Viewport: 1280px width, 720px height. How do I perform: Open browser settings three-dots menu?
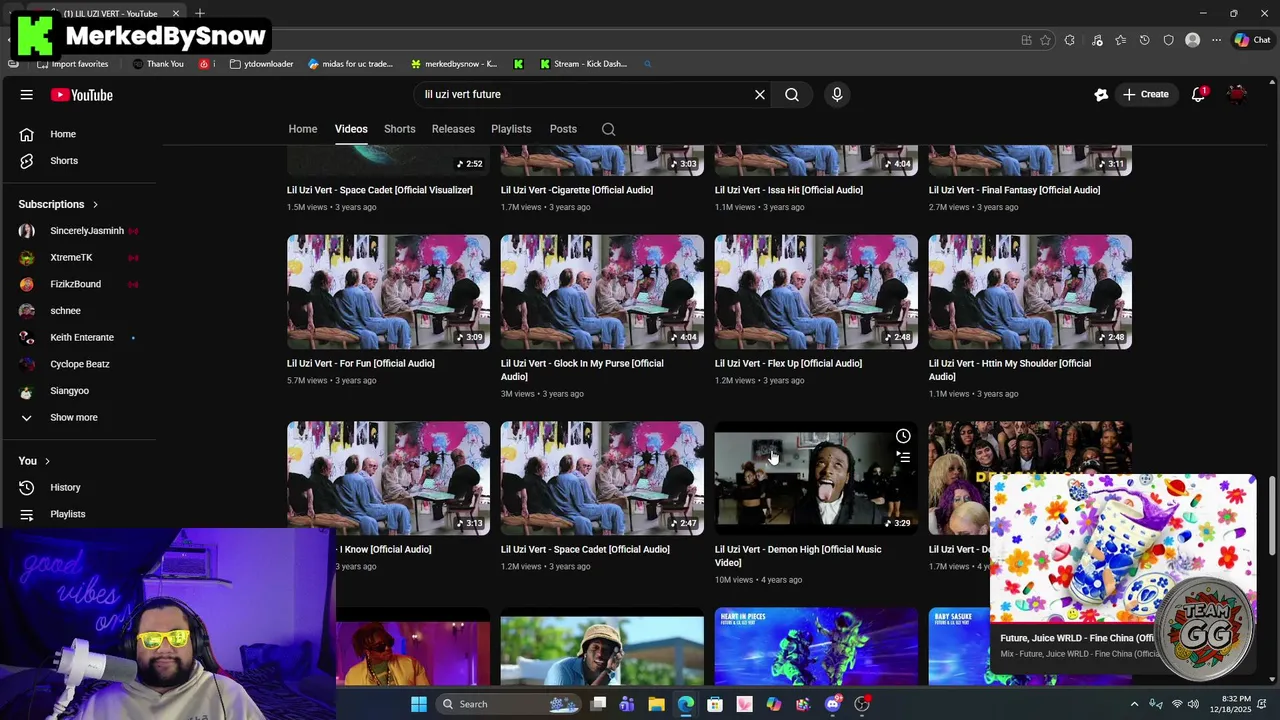point(1216,40)
